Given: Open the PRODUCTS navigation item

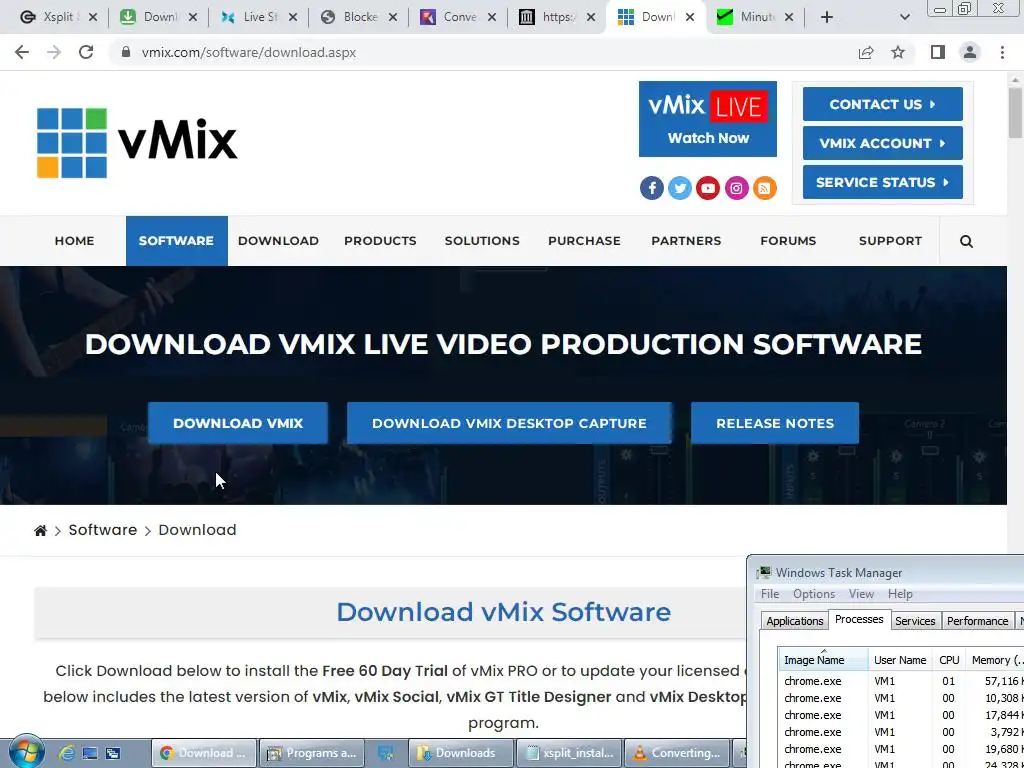Looking at the screenshot, I should point(380,241).
